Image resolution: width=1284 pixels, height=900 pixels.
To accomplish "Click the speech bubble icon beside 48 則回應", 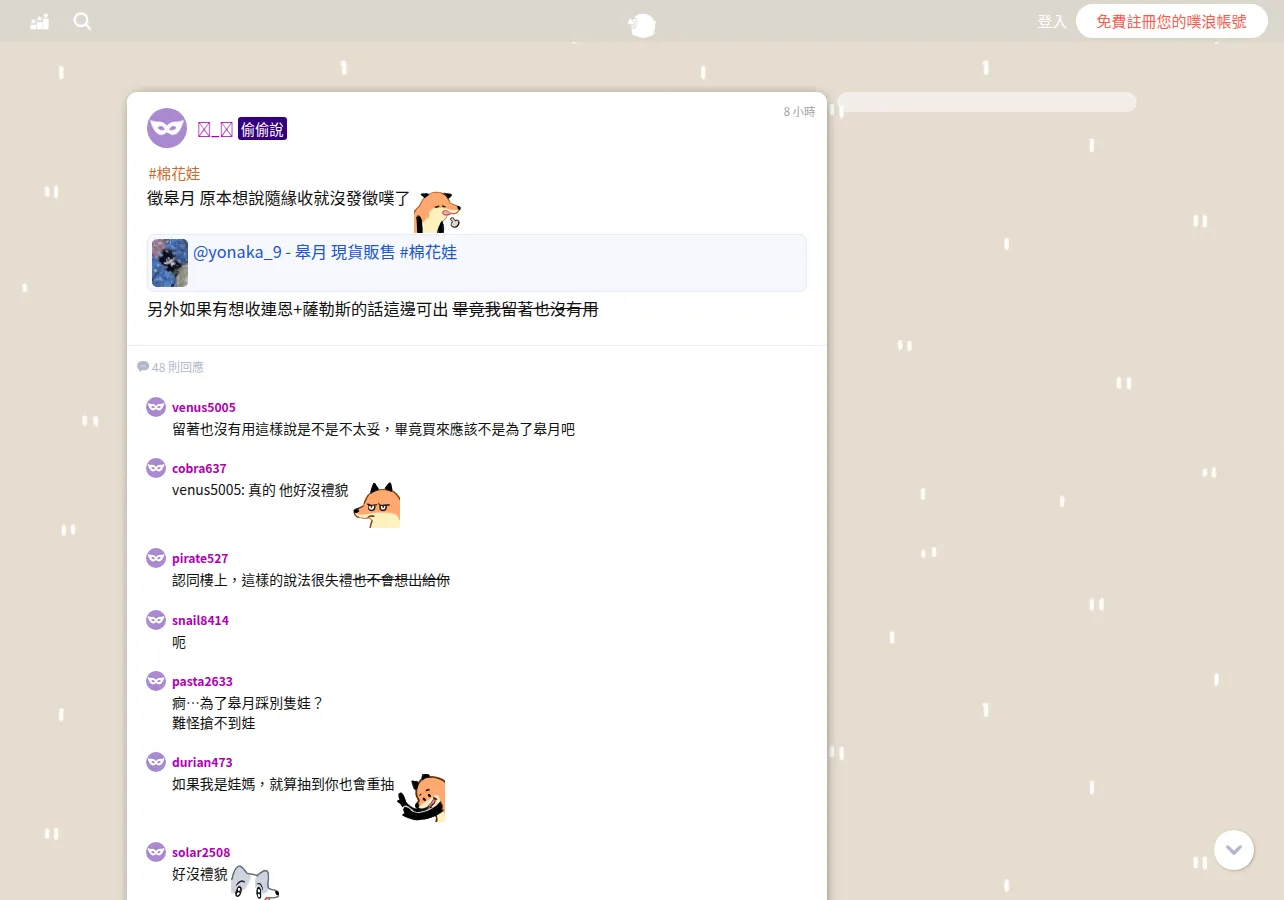I will tap(143, 367).
